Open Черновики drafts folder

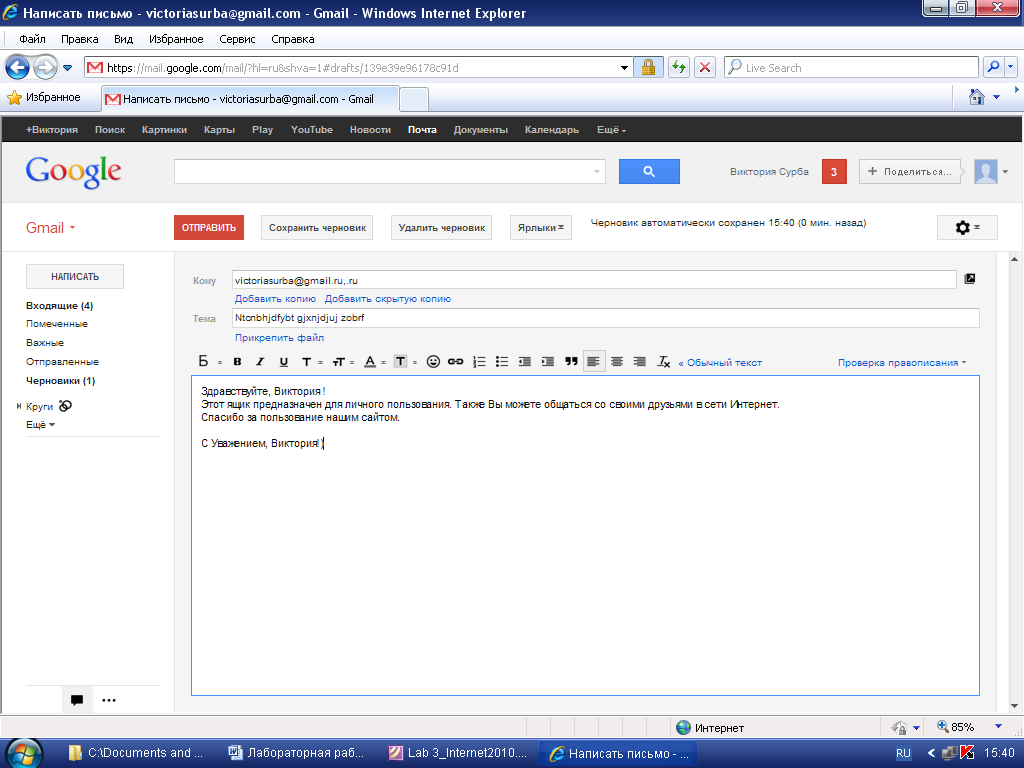[x=61, y=381]
